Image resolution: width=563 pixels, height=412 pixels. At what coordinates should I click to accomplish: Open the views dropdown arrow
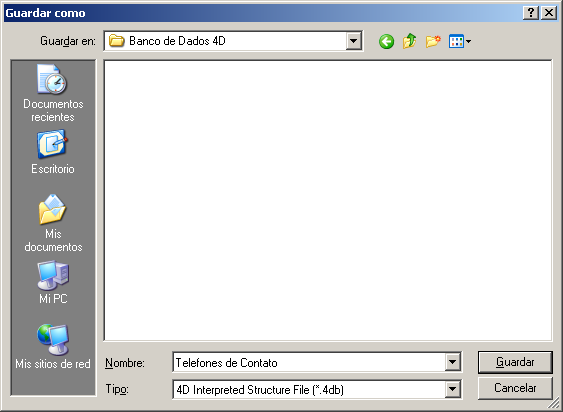pos(468,42)
